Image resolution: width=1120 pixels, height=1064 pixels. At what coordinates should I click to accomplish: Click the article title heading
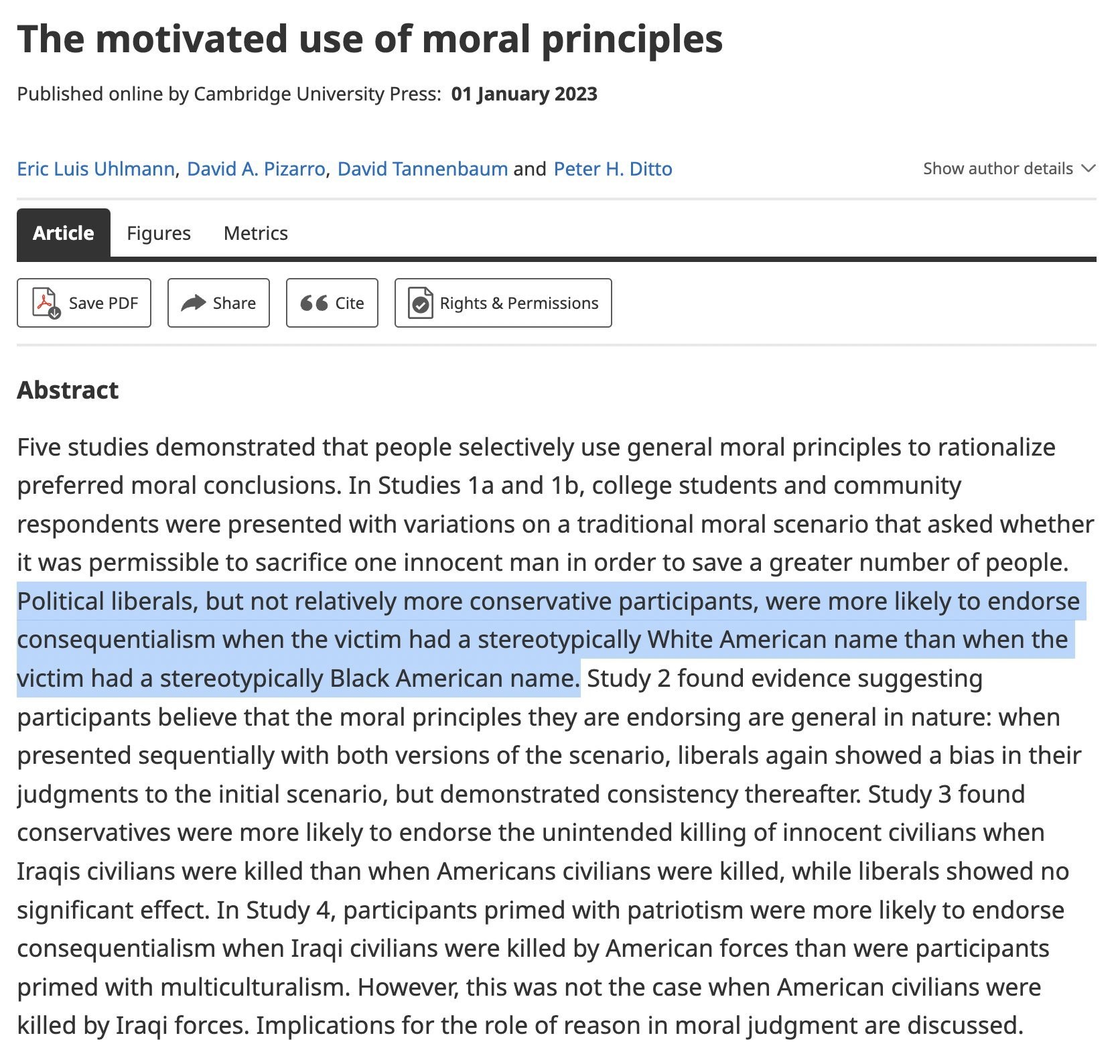370,39
